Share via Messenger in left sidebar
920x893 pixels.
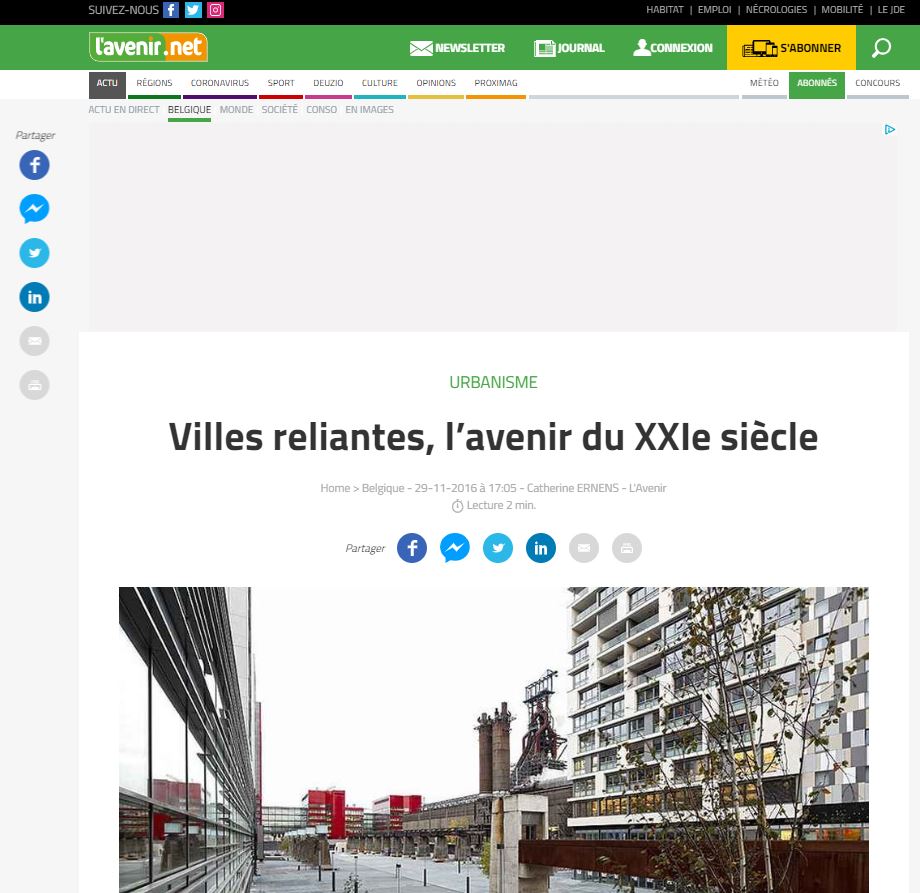pyautogui.click(x=35, y=209)
